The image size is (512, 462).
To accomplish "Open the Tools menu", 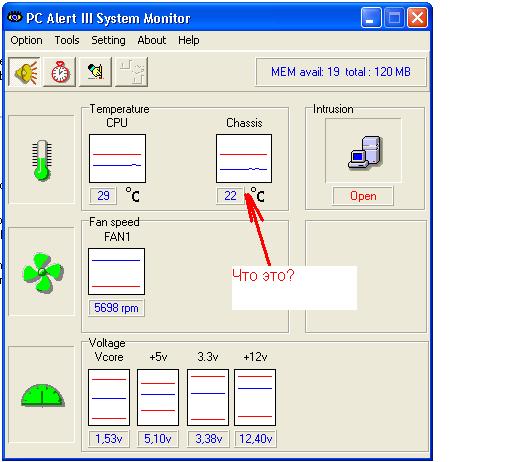I will coord(67,40).
